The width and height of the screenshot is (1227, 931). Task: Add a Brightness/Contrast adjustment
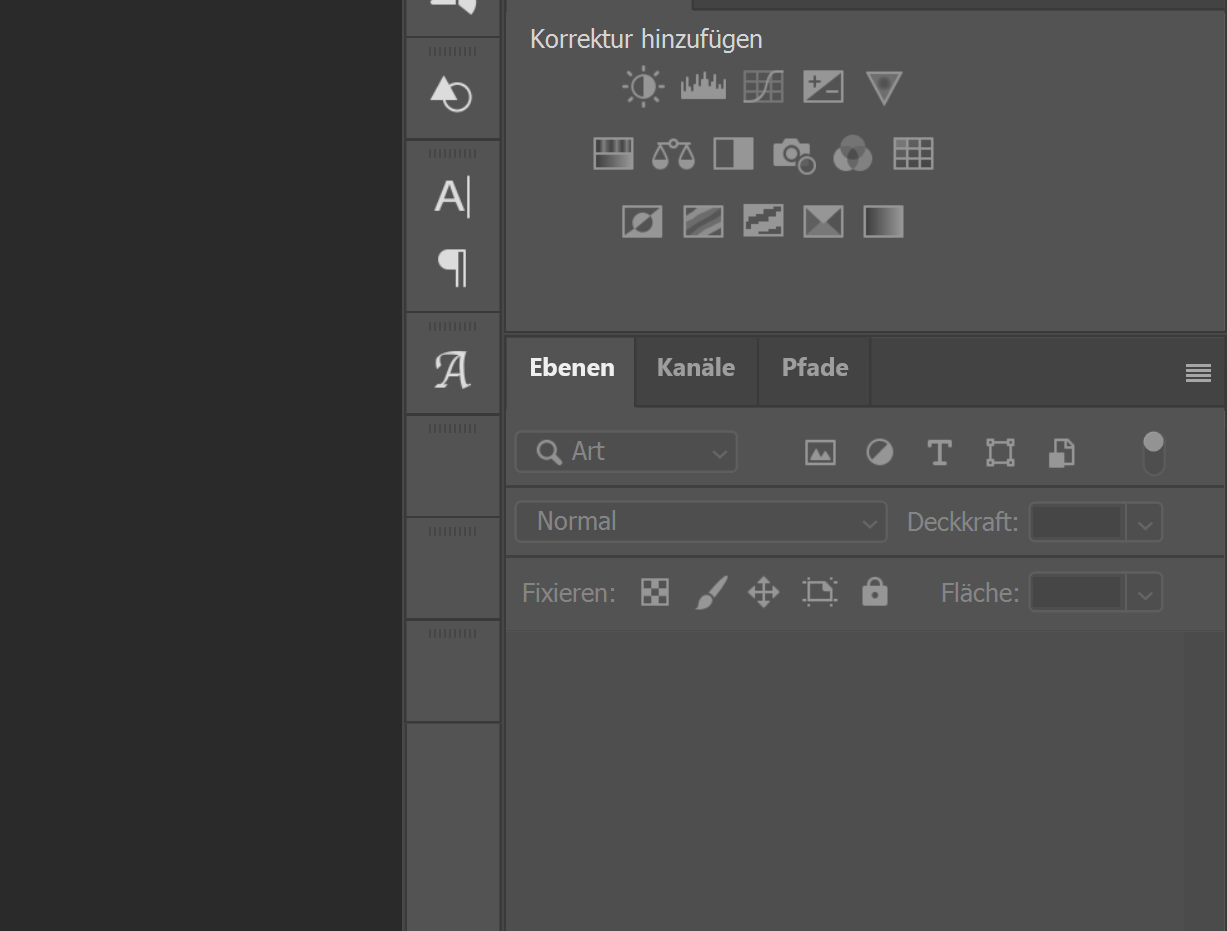(x=643, y=86)
